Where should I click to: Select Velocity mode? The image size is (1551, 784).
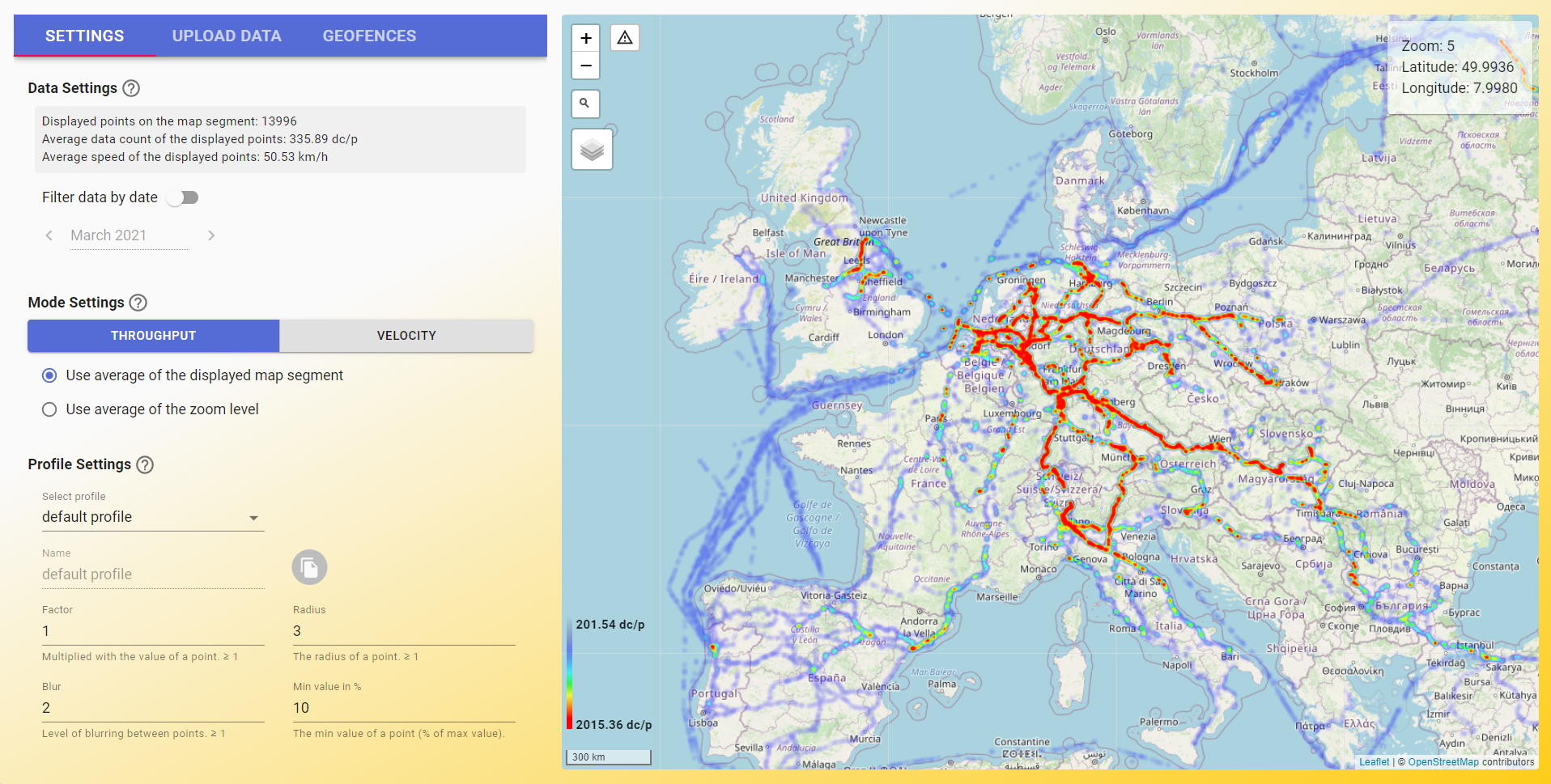[406, 336]
